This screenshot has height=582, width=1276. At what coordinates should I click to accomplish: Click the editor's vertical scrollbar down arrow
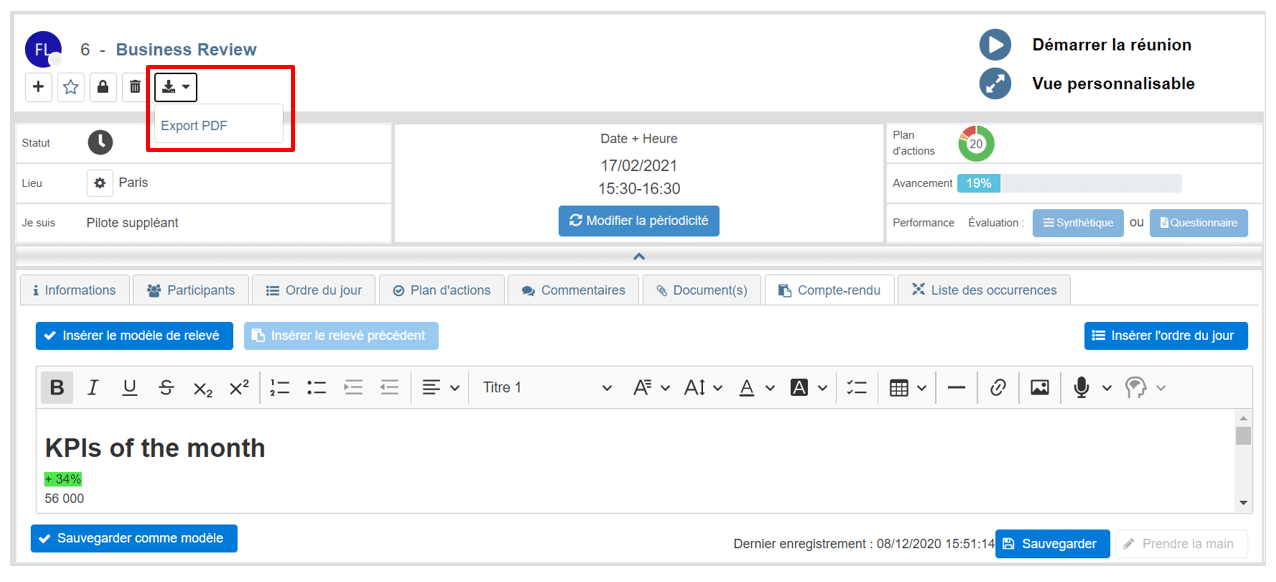tap(1243, 503)
